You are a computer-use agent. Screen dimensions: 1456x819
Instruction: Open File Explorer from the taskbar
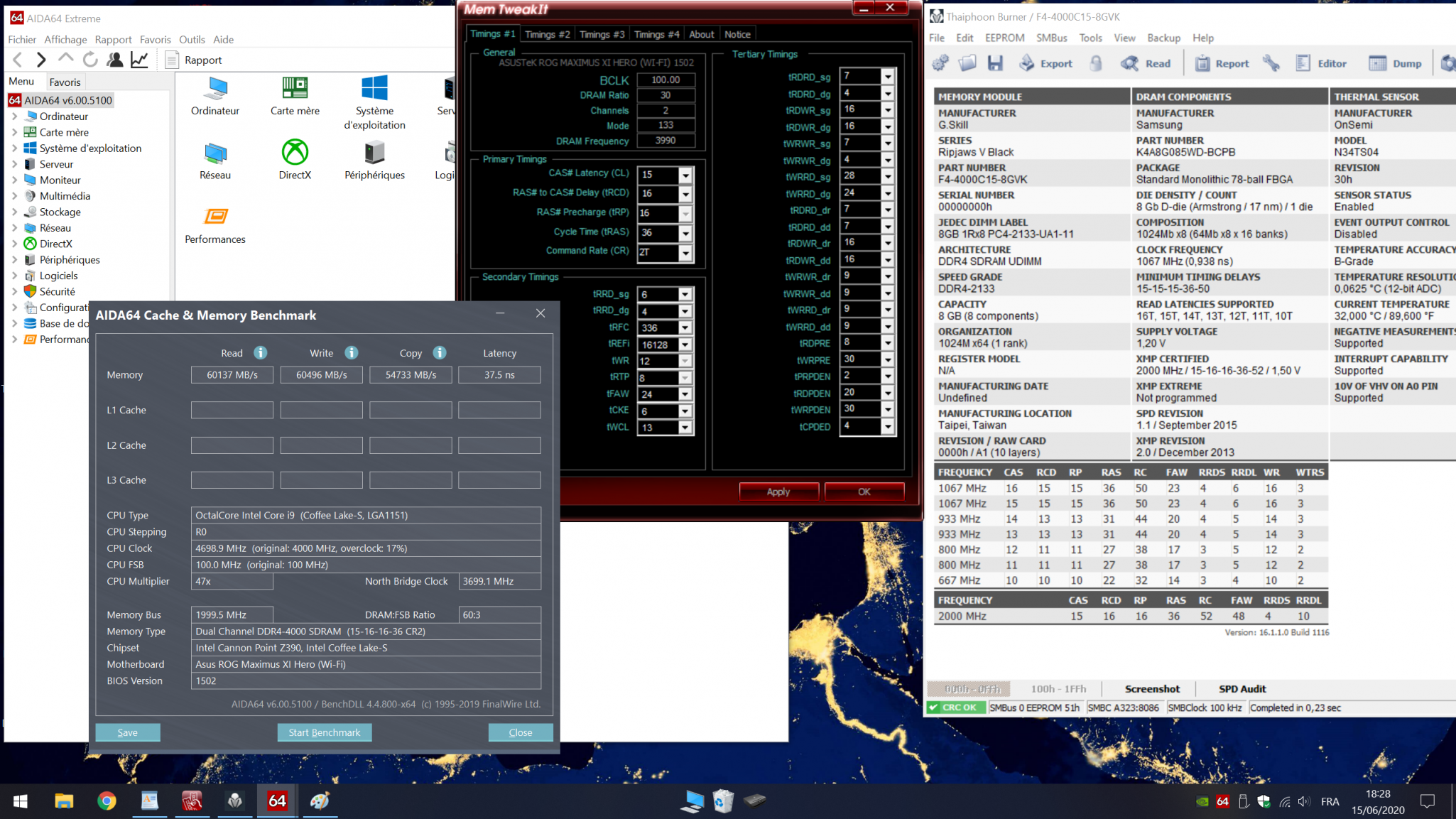click(64, 801)
